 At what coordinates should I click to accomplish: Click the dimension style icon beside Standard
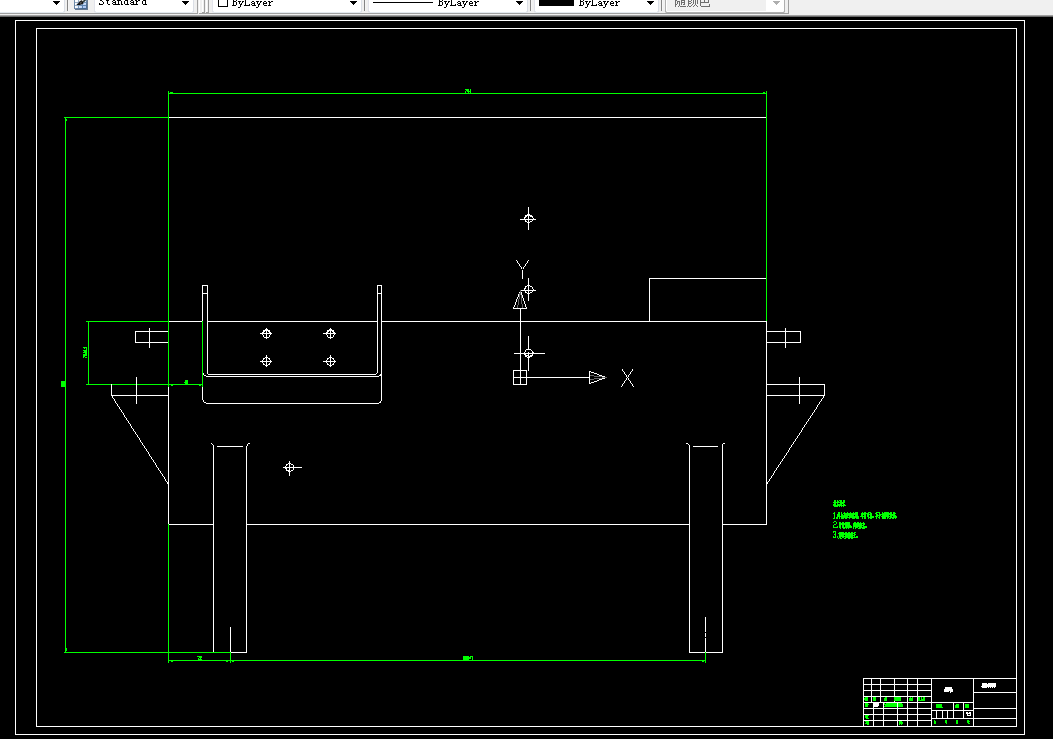(x=81, y=4)
